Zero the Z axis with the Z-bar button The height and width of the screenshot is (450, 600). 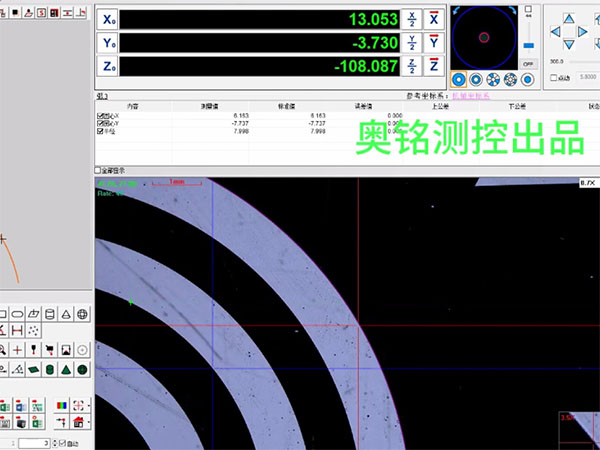coord(434,66)
